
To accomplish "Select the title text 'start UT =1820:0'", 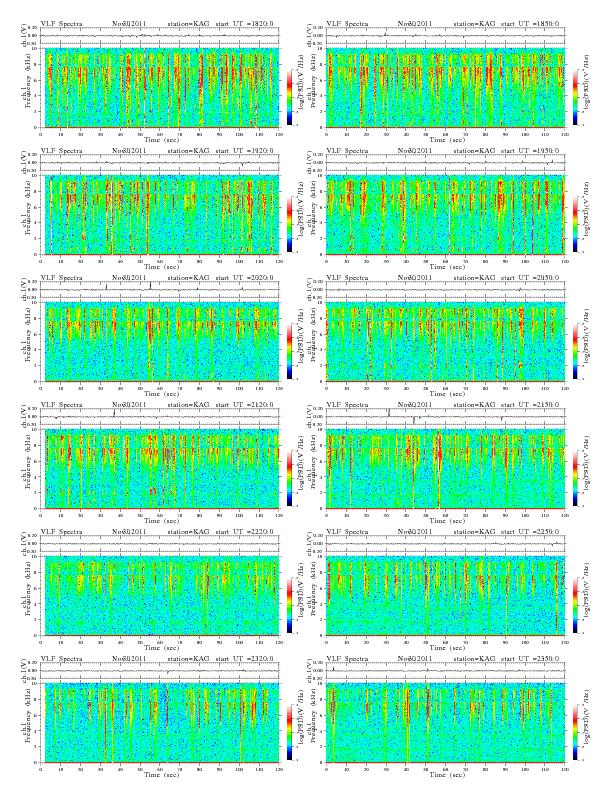I will coord(245,24).
